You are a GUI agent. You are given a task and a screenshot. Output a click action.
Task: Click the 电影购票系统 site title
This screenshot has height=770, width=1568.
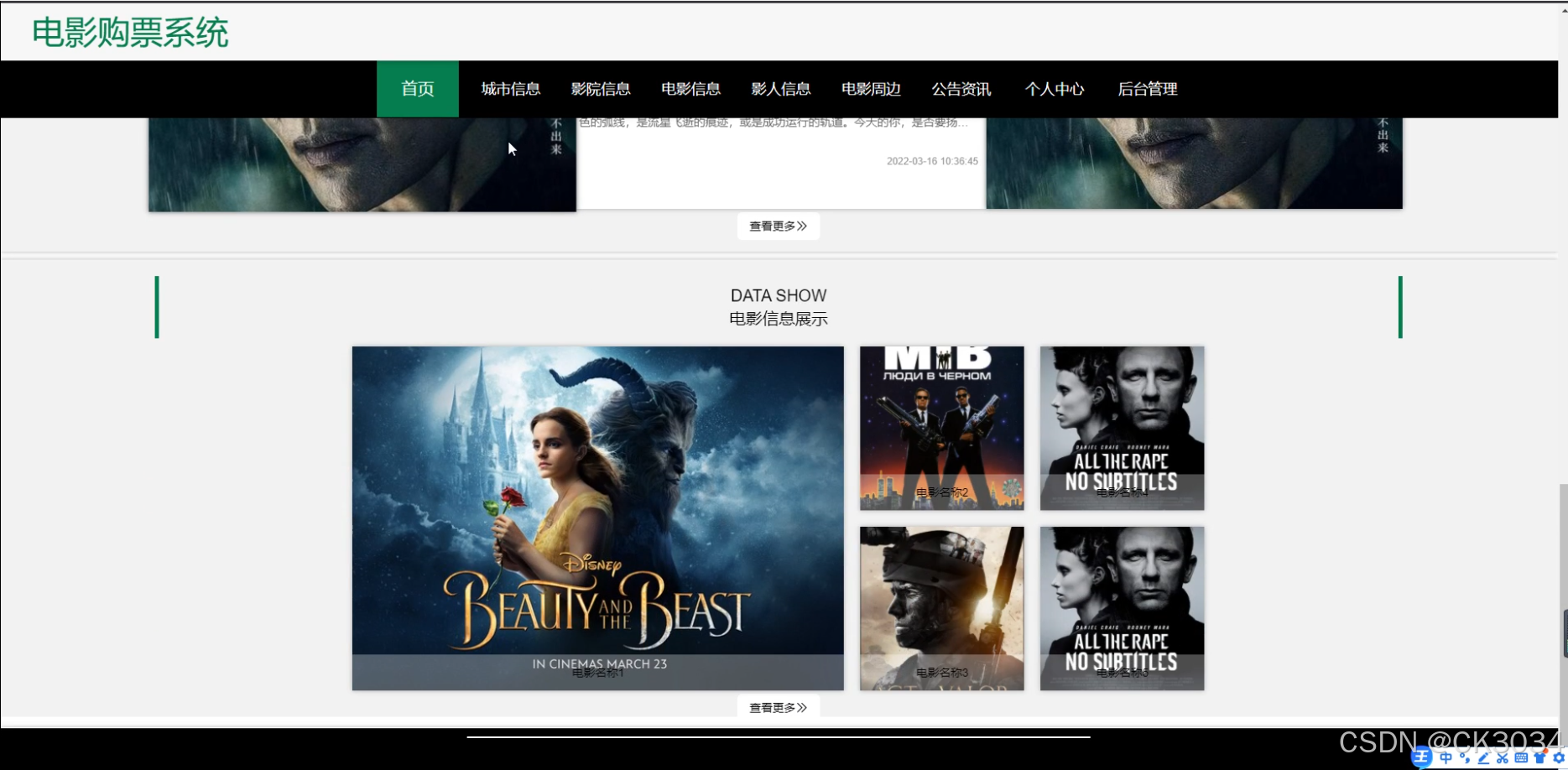click(x=130, y=33)
